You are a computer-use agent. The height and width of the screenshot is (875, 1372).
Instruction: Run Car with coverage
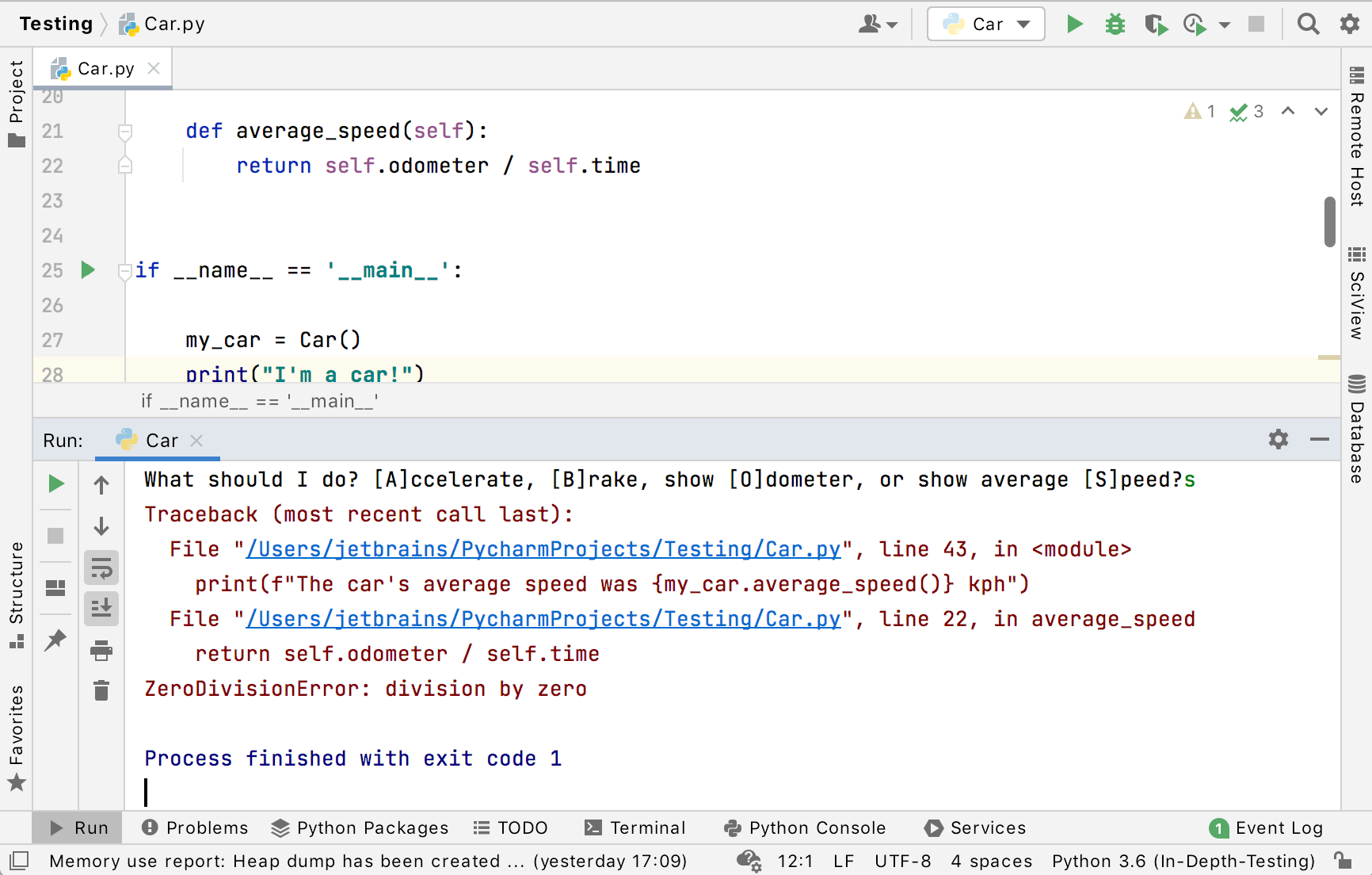[1156, 25]
